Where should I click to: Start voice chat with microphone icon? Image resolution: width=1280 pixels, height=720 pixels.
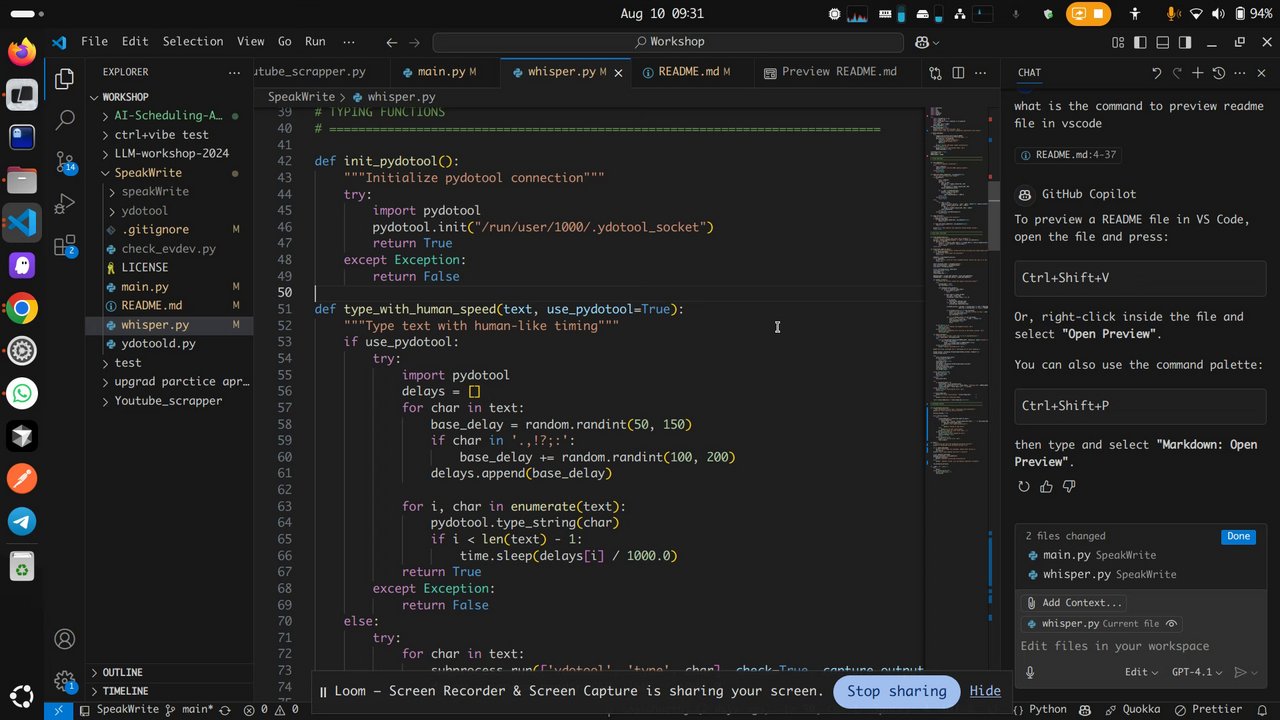pos(1030,673)
